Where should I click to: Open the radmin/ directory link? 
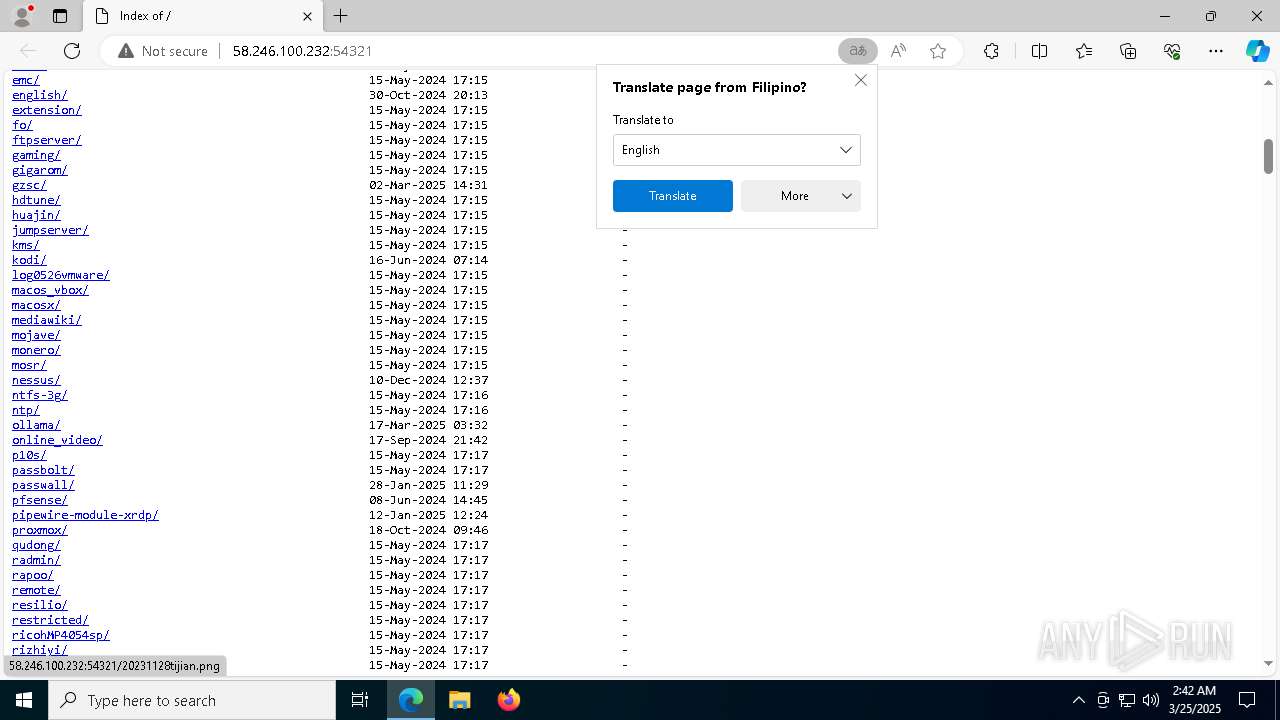[36, 560]
